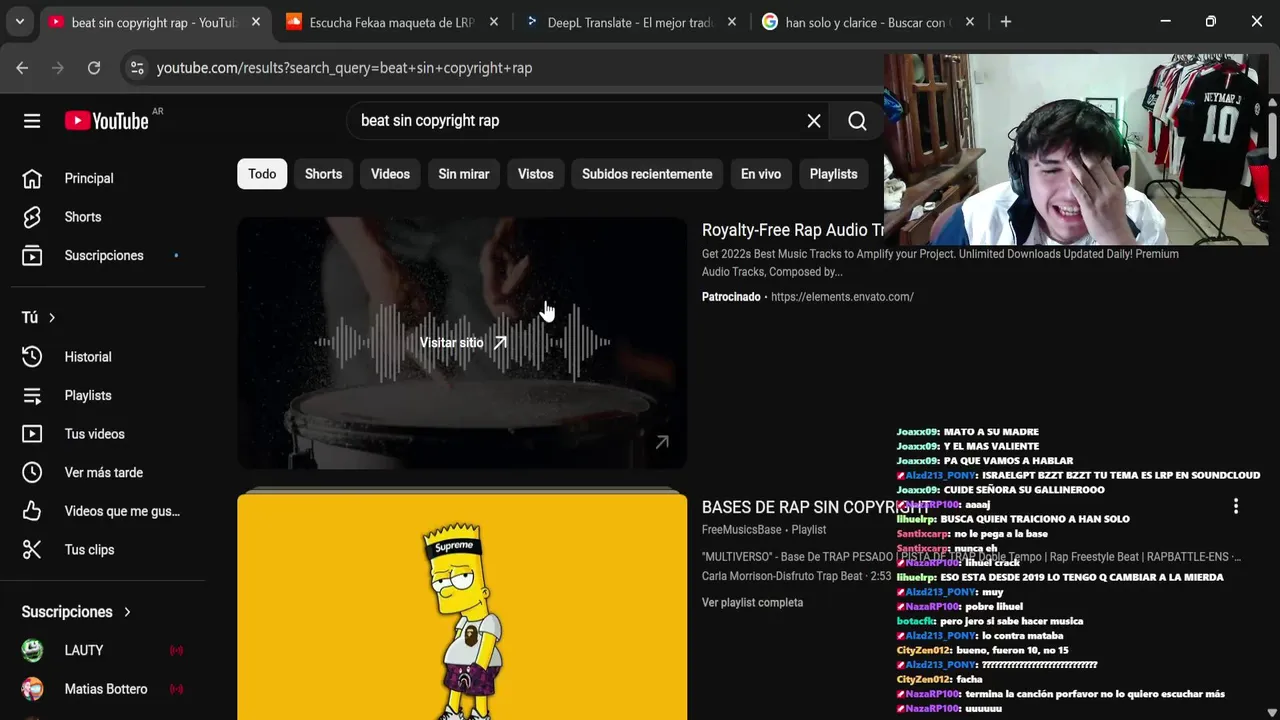
Task: Click the page scrollbar down arrow
Action: [x=1272, y=712]
